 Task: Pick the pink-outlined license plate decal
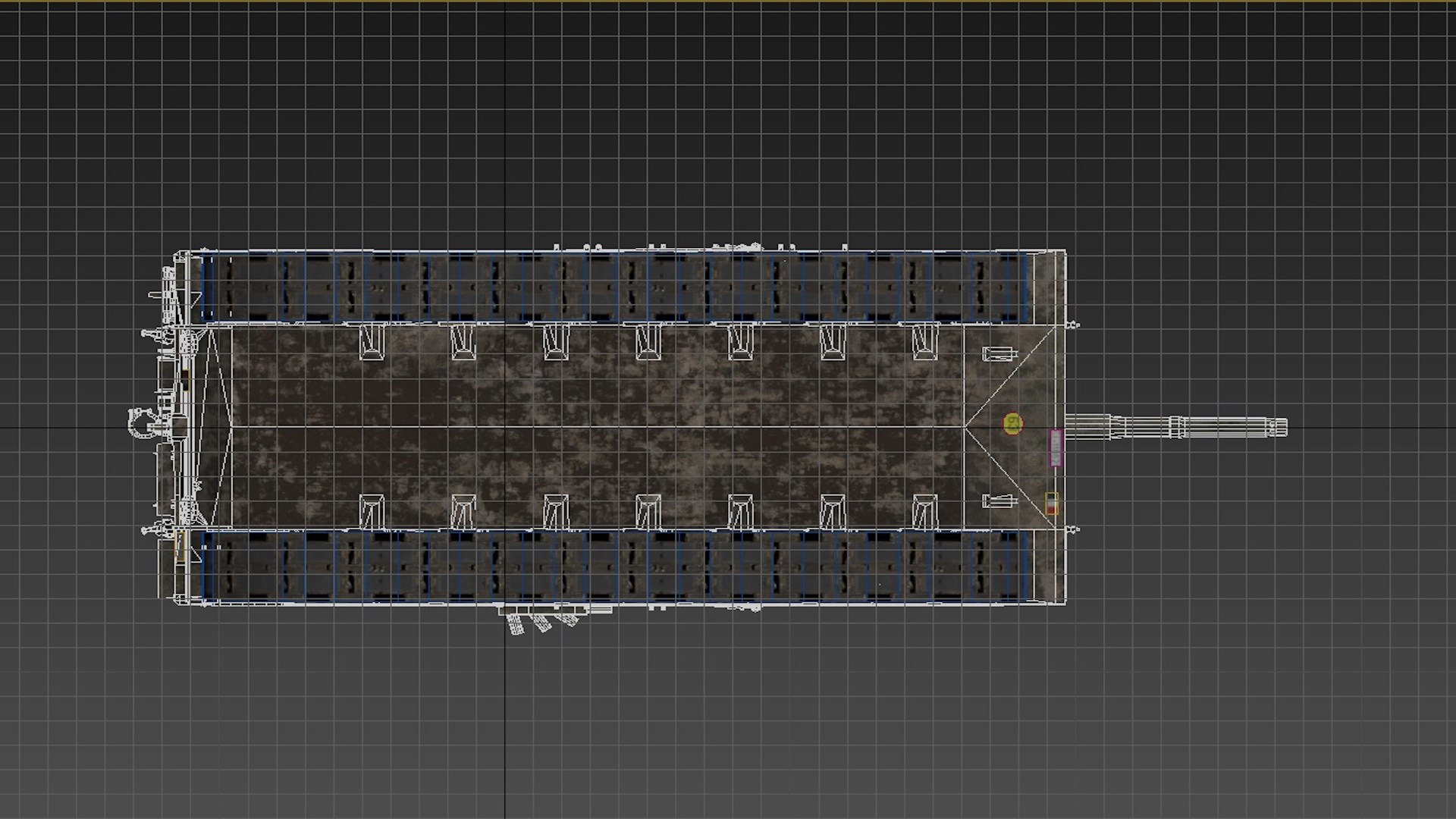pos(1056,447)
